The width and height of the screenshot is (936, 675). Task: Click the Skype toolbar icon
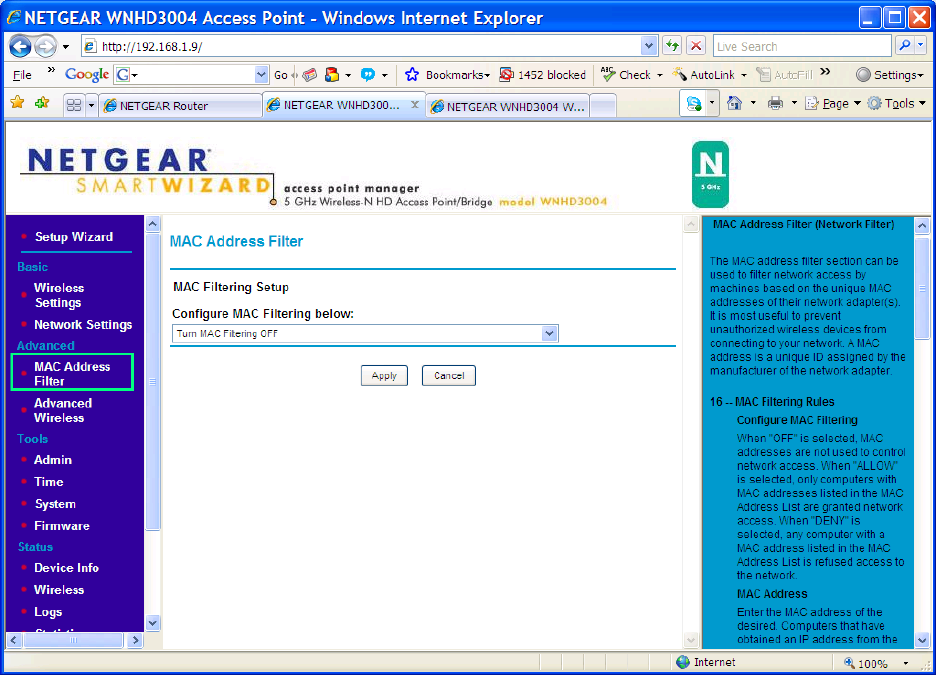pyautogui.click(x=694, y=104)
